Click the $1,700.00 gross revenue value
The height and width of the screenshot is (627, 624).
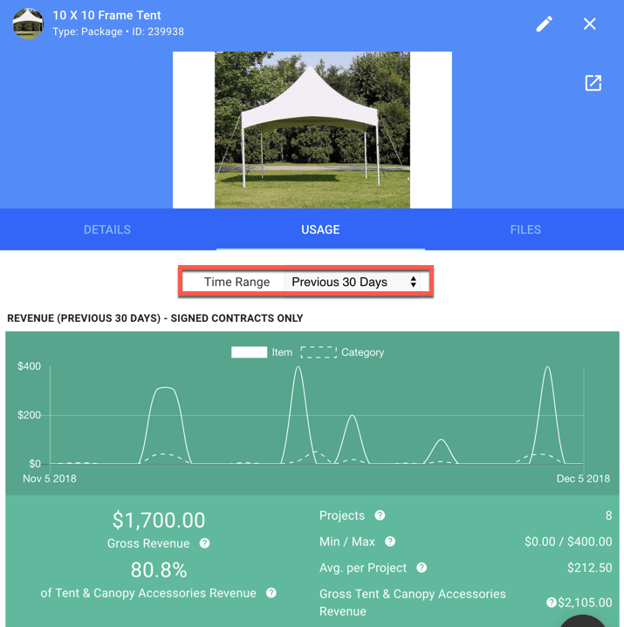[x=159, y=520]
